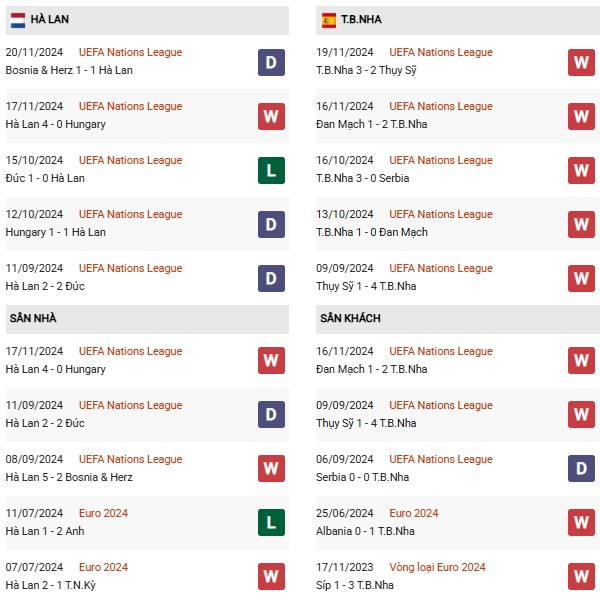Click the HÀ LAN team header title
The height and width of the screenshot is (596, 600).
(50, 19)
